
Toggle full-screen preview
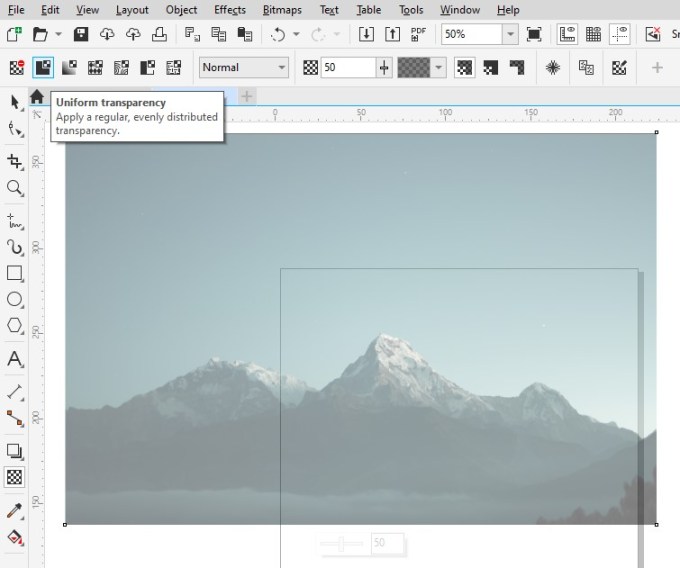point(534,34)
